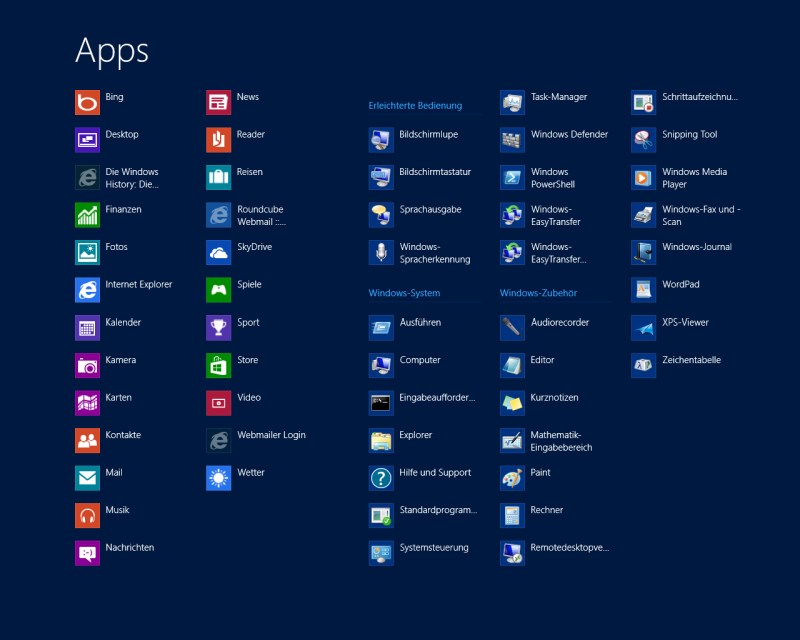Open Windows-Spracherkennung microphone icon

(381, 253)
